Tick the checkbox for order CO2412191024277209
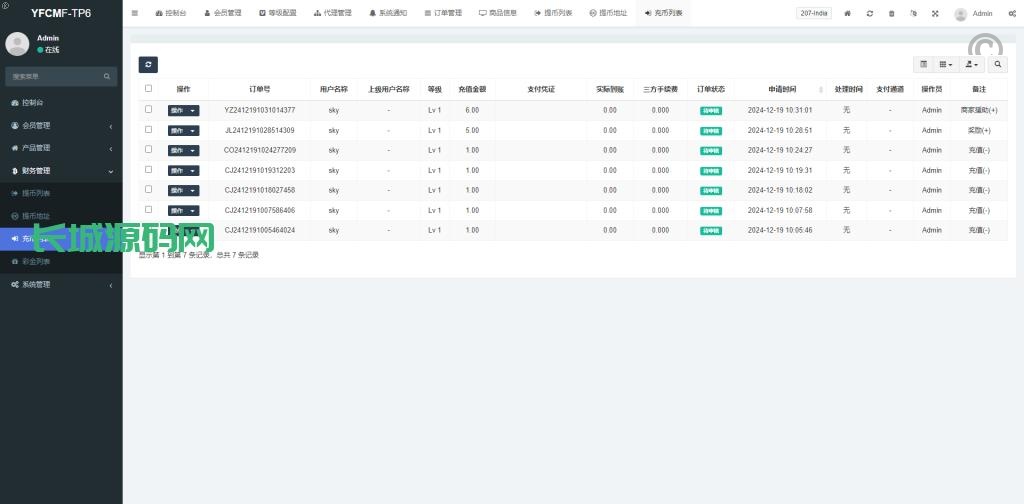 tap(149, 150)
